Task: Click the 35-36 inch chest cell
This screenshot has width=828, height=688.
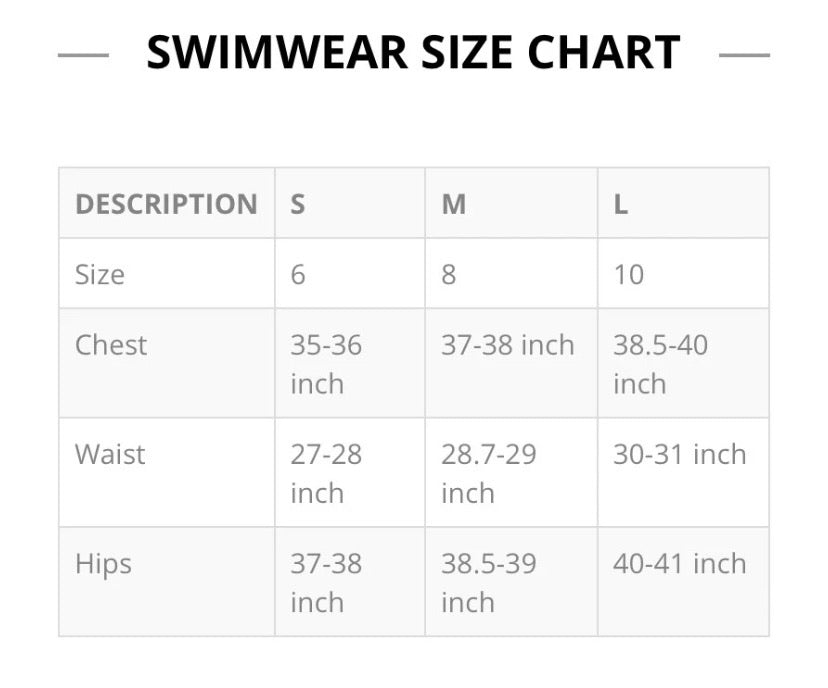Action: pos(326,364)
